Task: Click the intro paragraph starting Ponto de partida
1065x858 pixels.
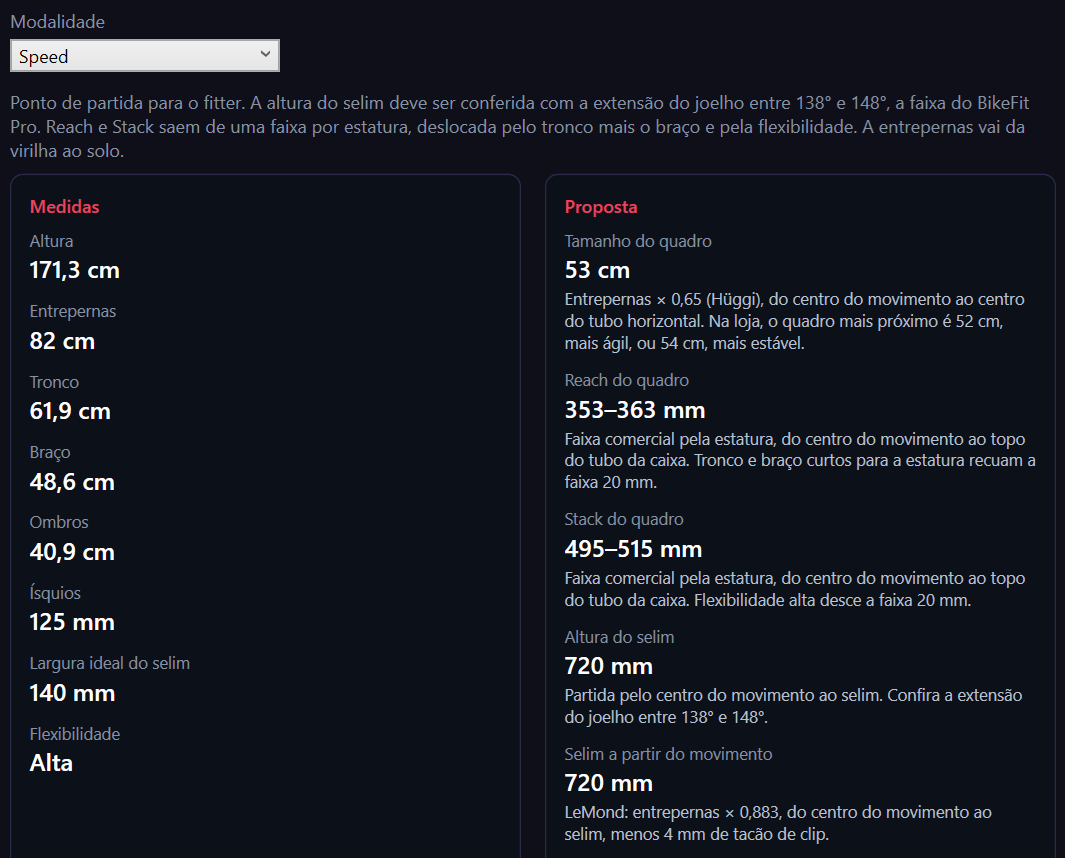Action: coord(520,127)
